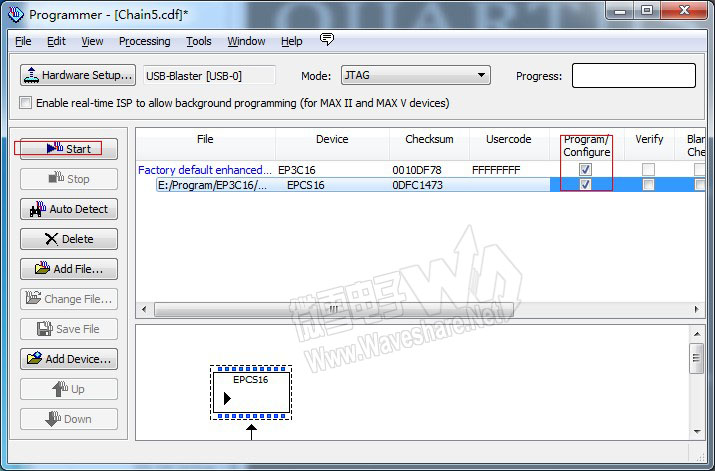This screenshot has height=471, width=715.
Task: Select the EPCS16 chip in chain diagram
Action: (x=251, y=392)
